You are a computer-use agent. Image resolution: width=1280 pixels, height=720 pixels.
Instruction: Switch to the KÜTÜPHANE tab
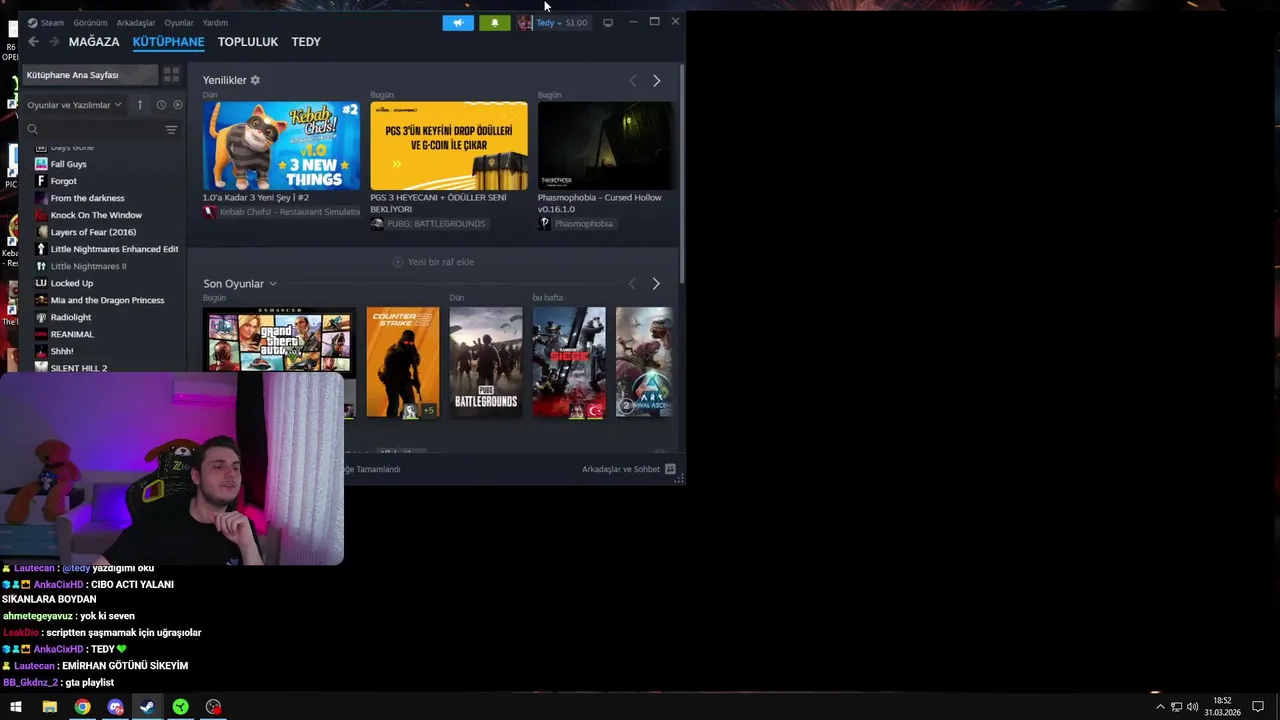[168, 42]
